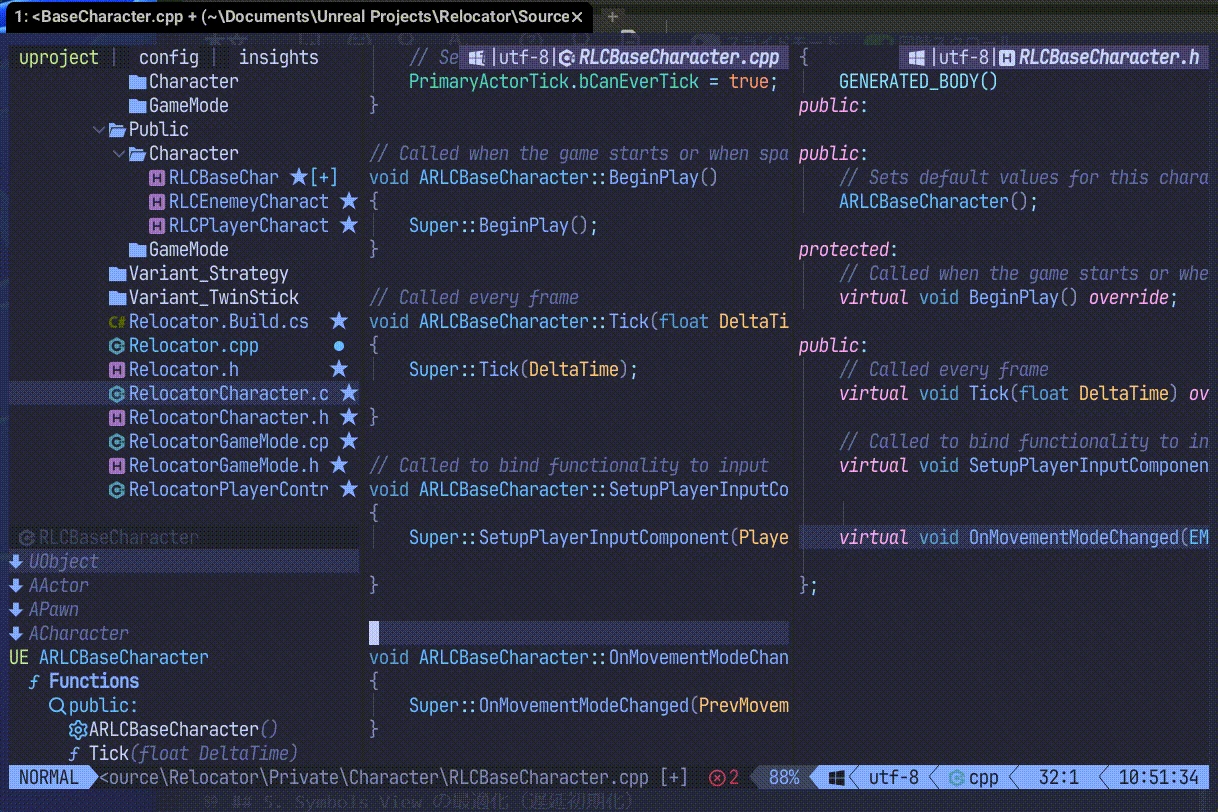
Task: Open the uproject tab
Action: (59, 57)
